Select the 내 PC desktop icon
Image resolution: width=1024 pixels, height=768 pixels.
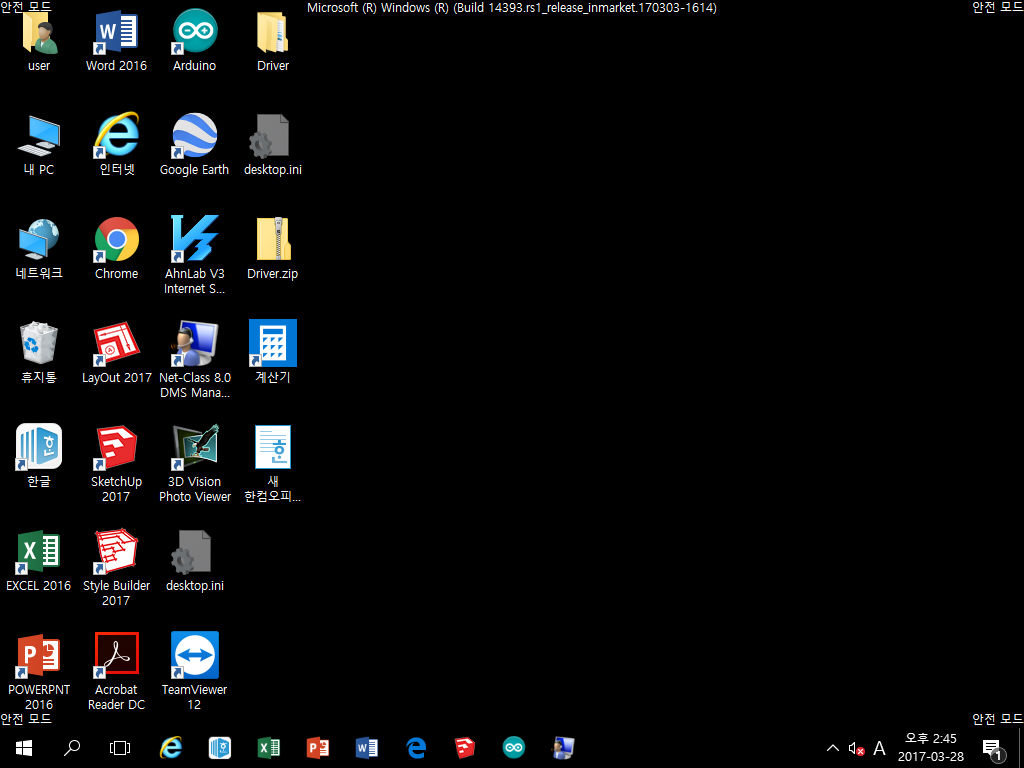(39, 144)
